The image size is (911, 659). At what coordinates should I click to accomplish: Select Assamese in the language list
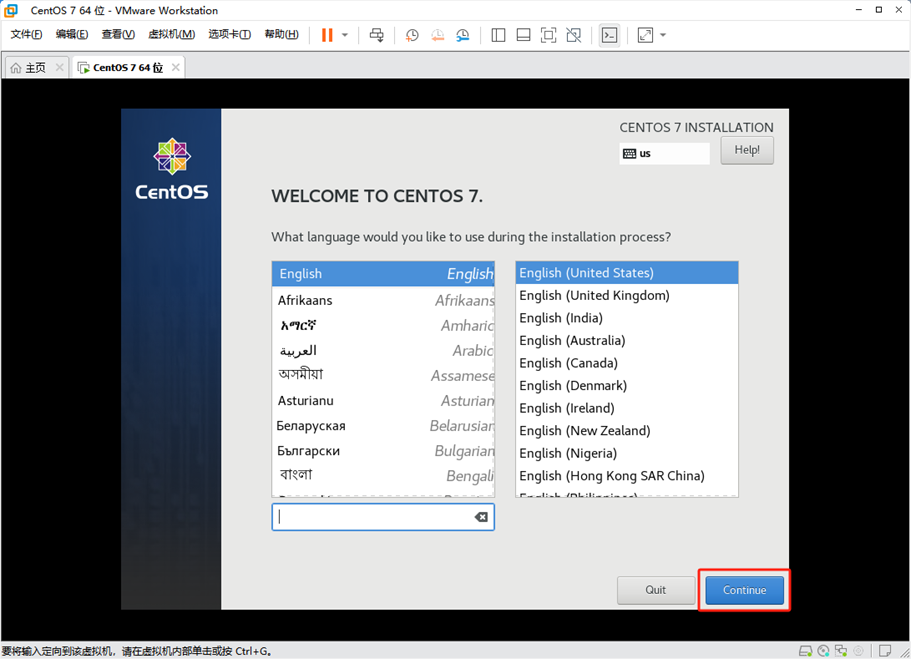(x=383, y=375)
